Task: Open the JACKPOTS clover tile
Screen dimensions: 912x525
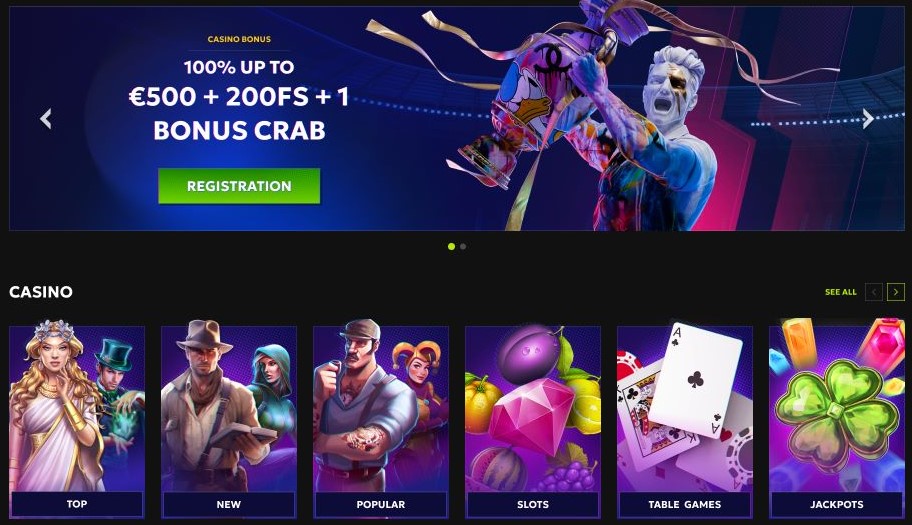Action: click(837, 420)
